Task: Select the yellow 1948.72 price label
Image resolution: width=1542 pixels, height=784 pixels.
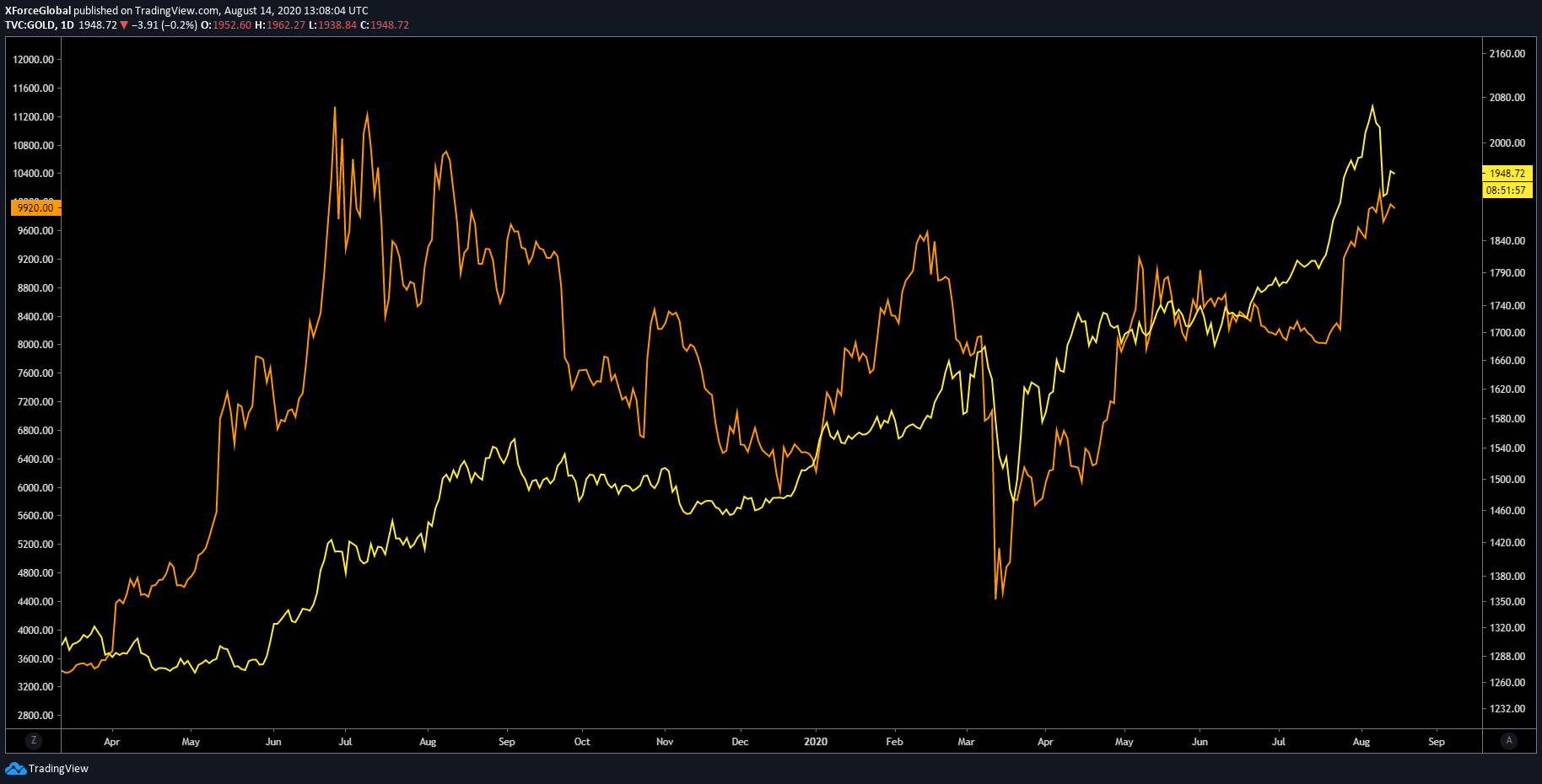Action: (x=1507, y=174)
